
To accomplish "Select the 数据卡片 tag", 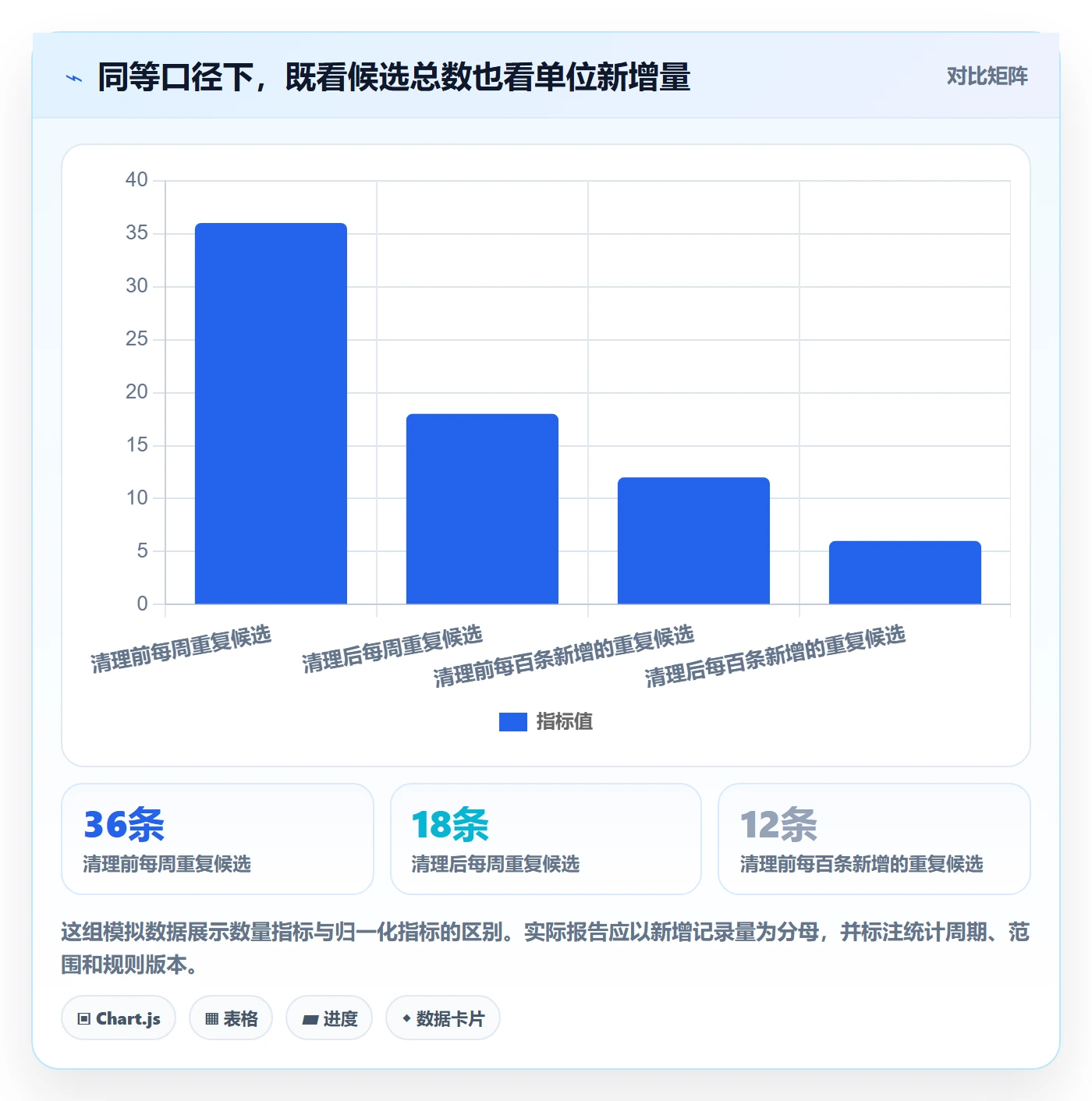I will pyautogui.click(x=443, y=1018).
